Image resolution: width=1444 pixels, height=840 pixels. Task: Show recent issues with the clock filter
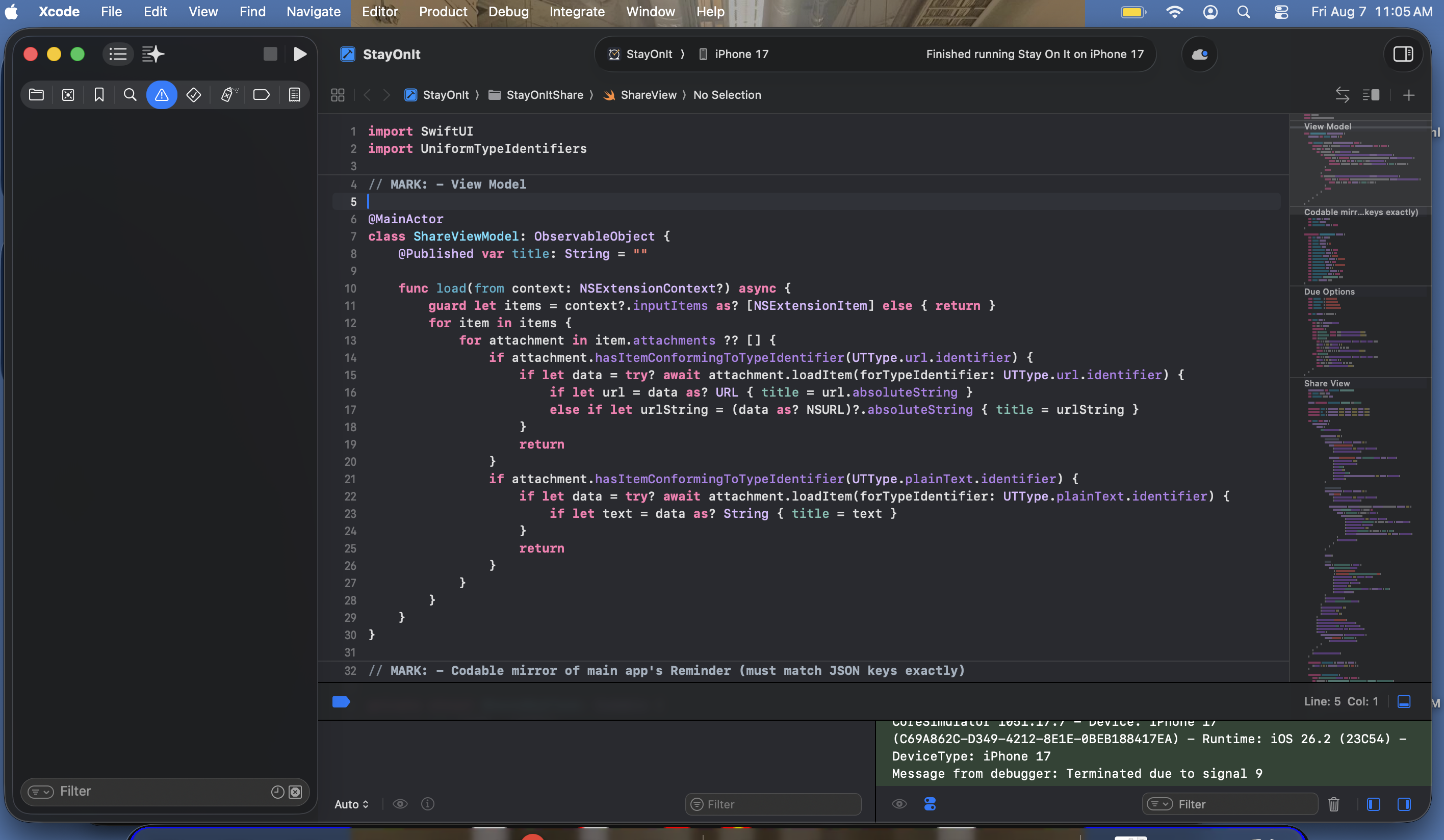tap(277, 791)
